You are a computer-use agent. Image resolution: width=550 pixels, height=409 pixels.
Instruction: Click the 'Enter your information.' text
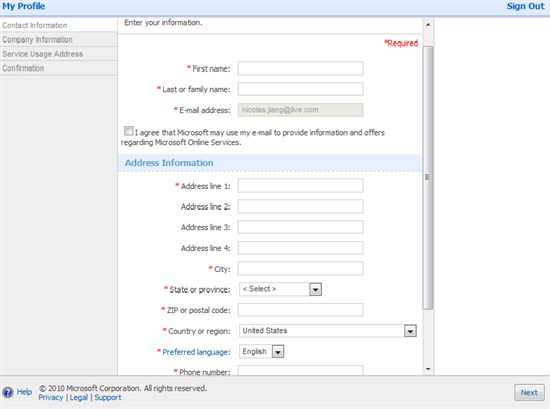coord(163,22)
